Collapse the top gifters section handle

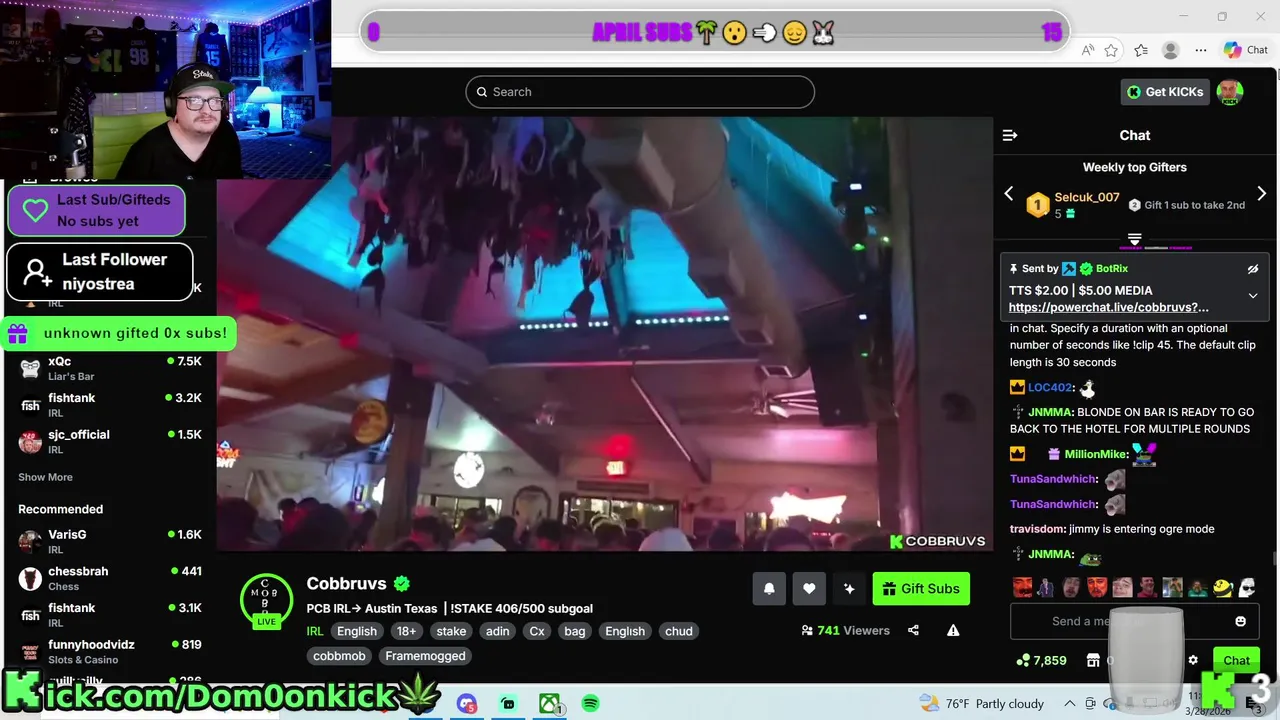pyautogui.click(x=1134, y=239)
